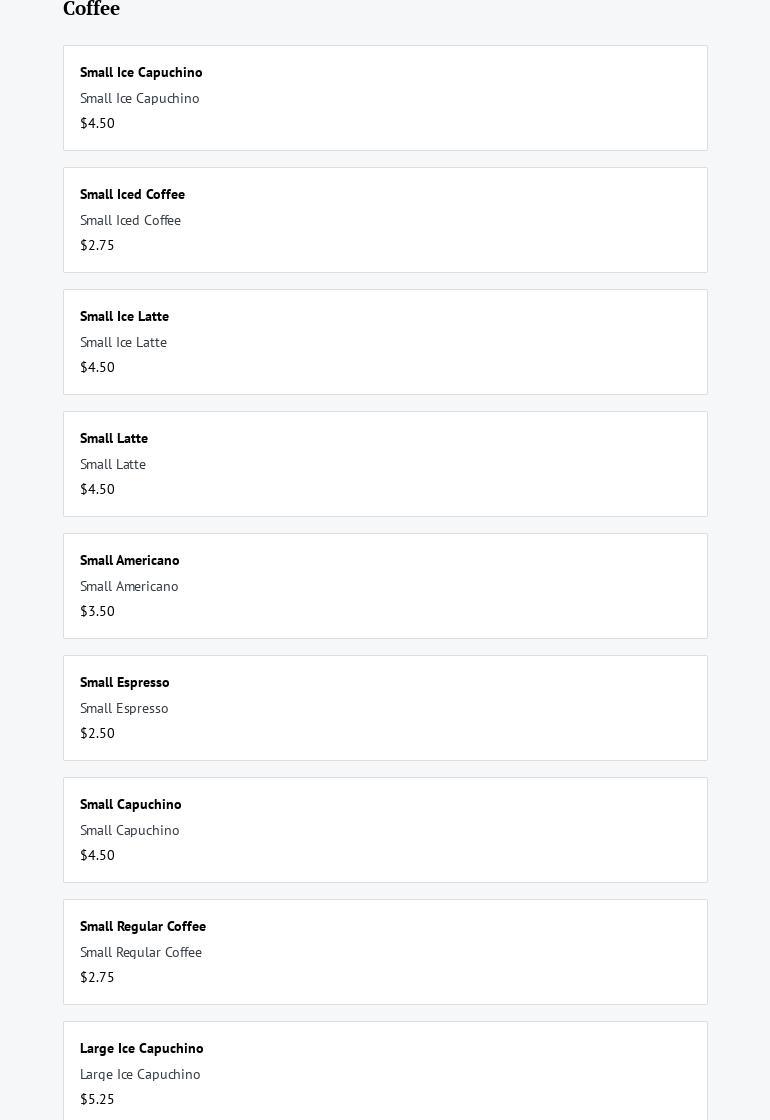Click the Small Latte description text
Image resolution: width=770 pixels, height=1120 pixels.
tap(113, 464)
